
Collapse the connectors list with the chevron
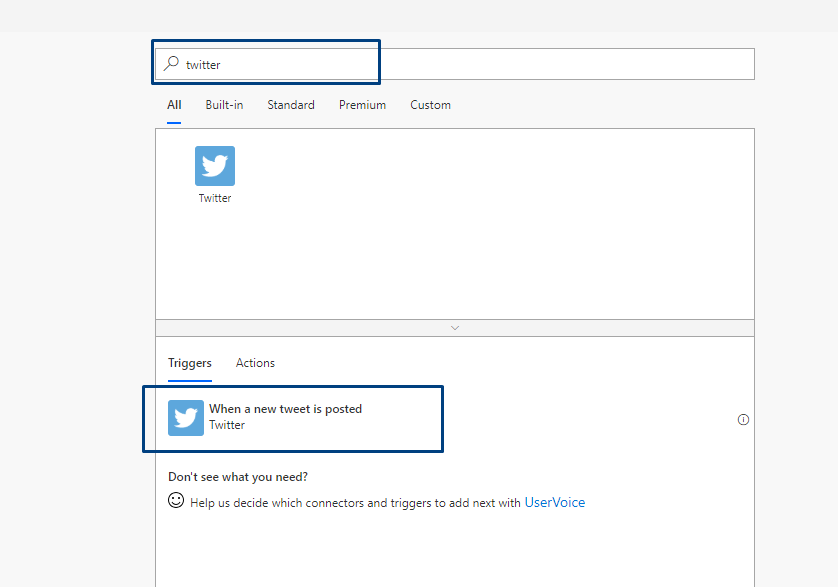[455, 328]
